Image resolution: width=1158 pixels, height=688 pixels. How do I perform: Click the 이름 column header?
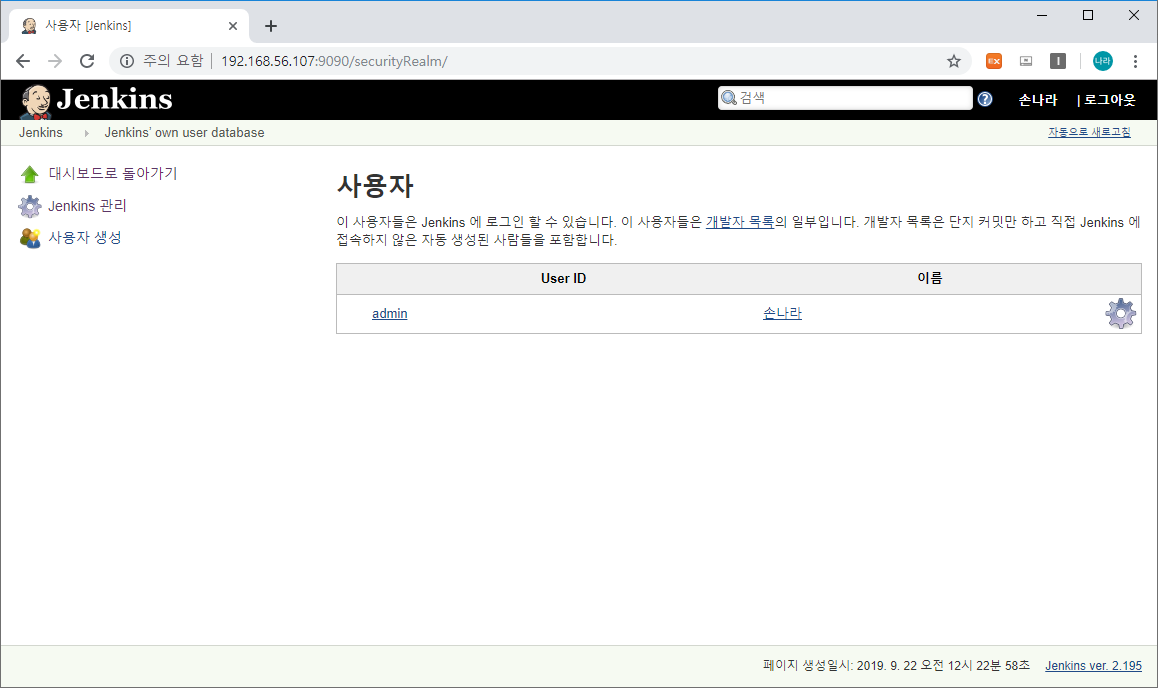(x=930, y=278)
